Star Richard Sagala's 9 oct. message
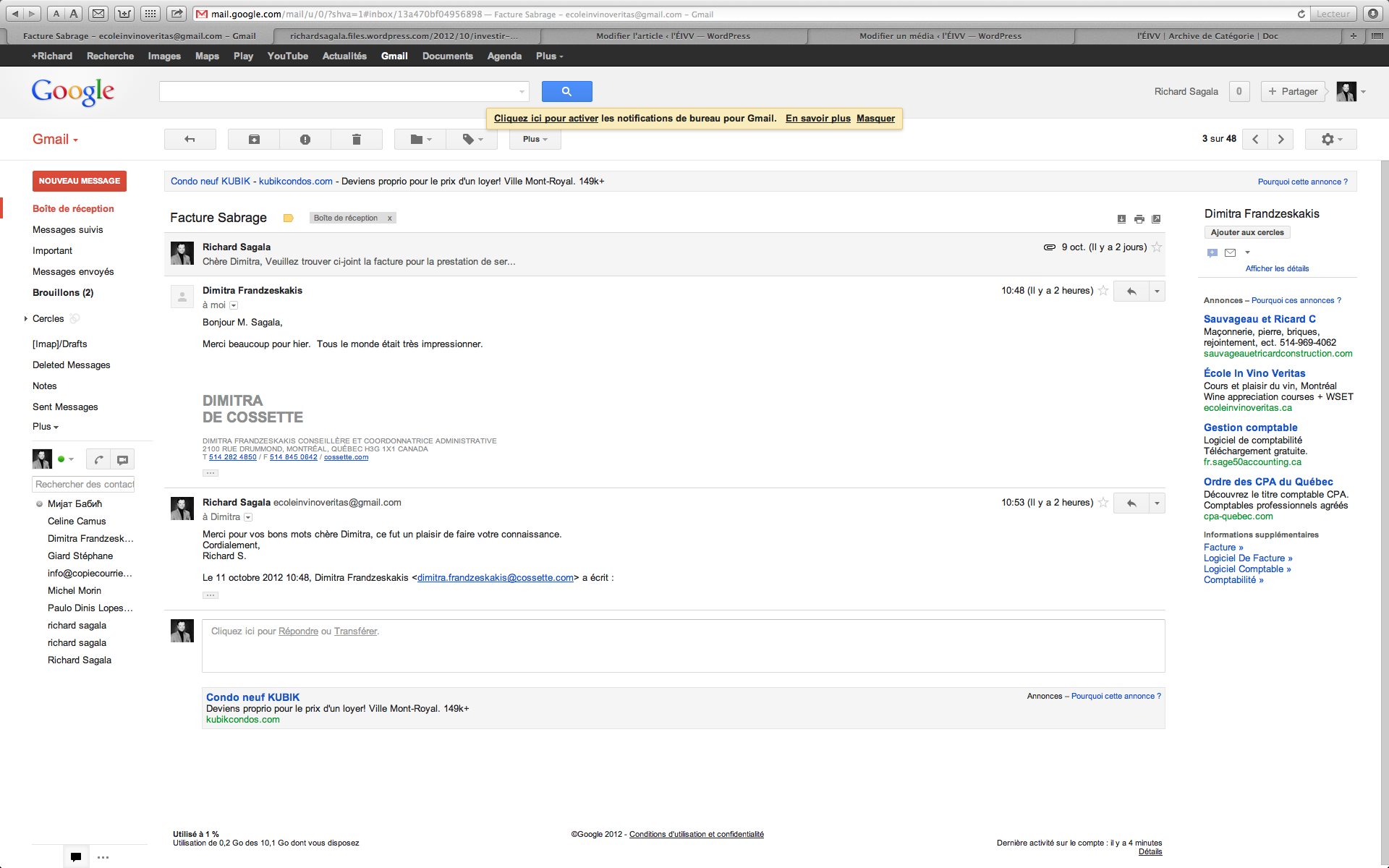 pos(1157,247)
